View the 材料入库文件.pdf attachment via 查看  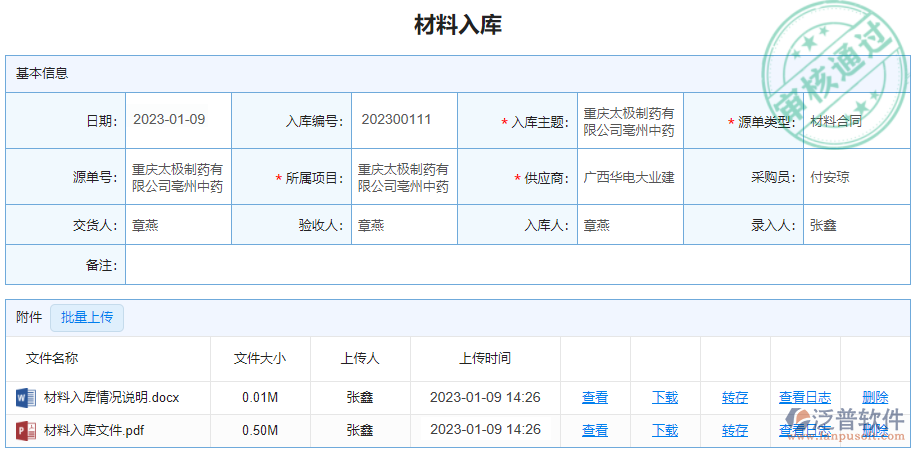pos(595,430)
